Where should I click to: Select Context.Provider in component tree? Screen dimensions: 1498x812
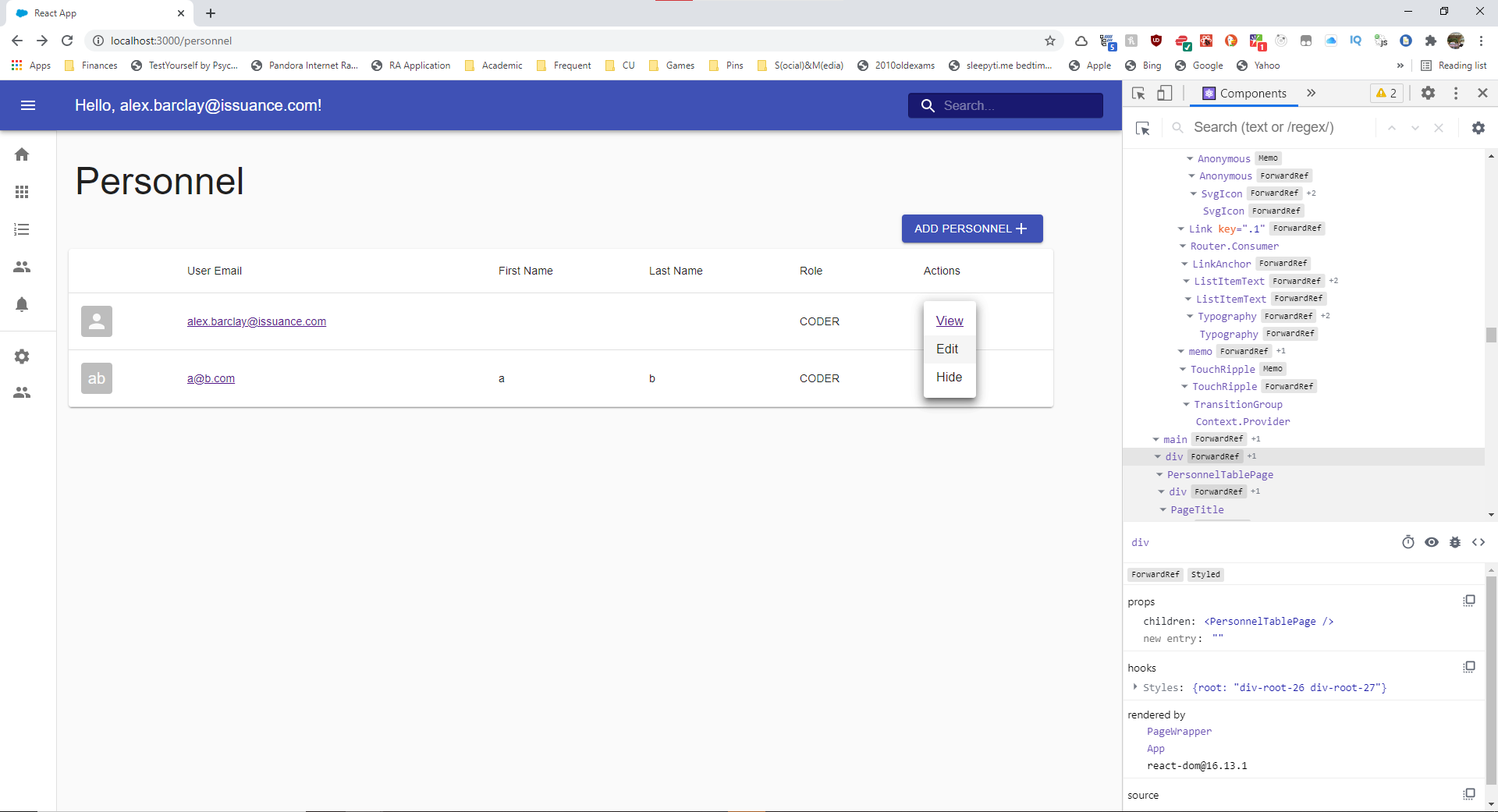(1243, 421)
